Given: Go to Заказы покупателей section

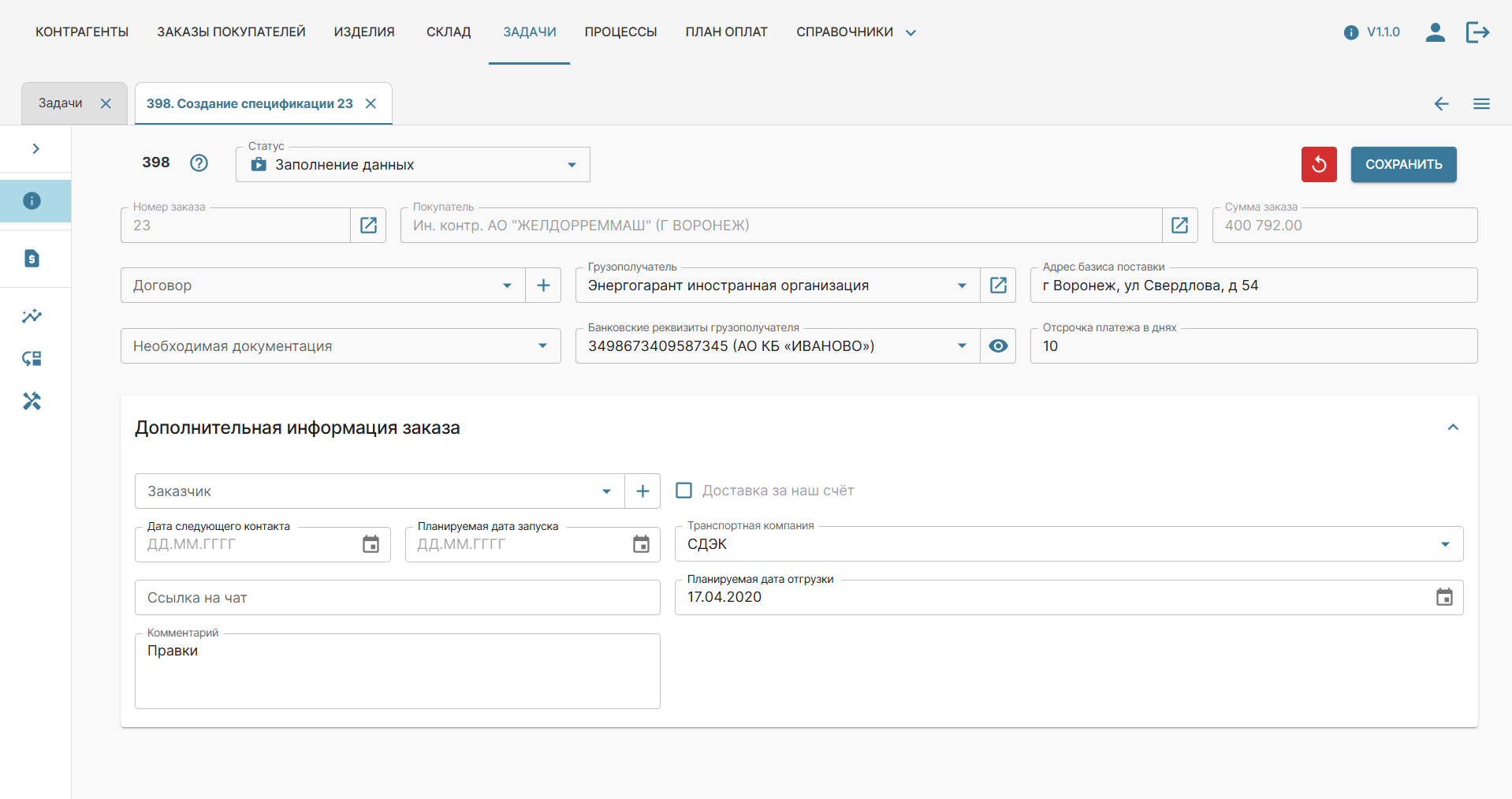Looking at the screenshot, I should 231,32.
